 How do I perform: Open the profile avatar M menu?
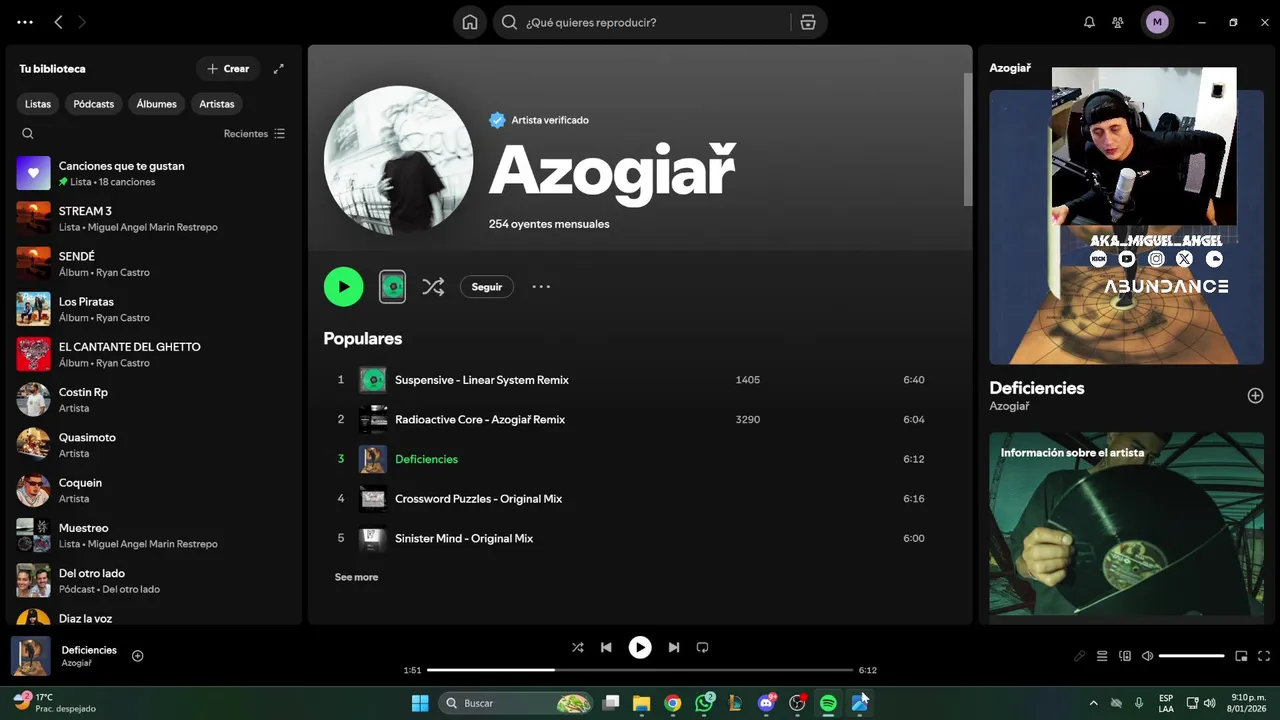(x=1157, y=22)
